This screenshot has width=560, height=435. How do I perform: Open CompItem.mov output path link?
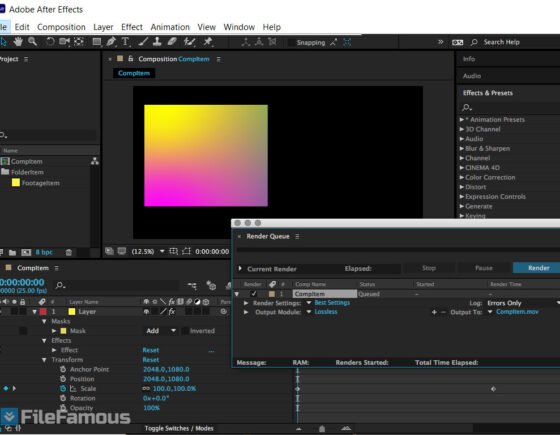click(x=517, y=312)
